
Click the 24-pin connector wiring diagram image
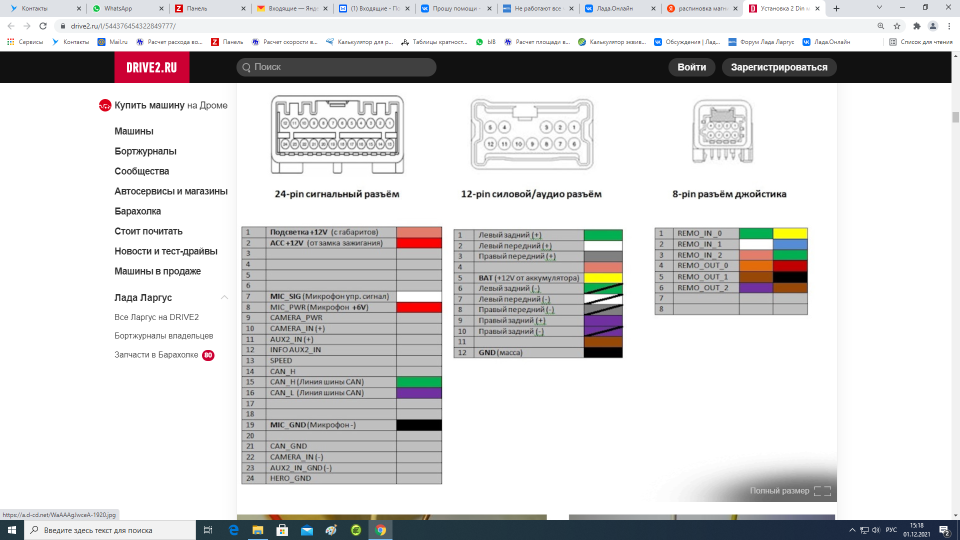tap(340, 137)
